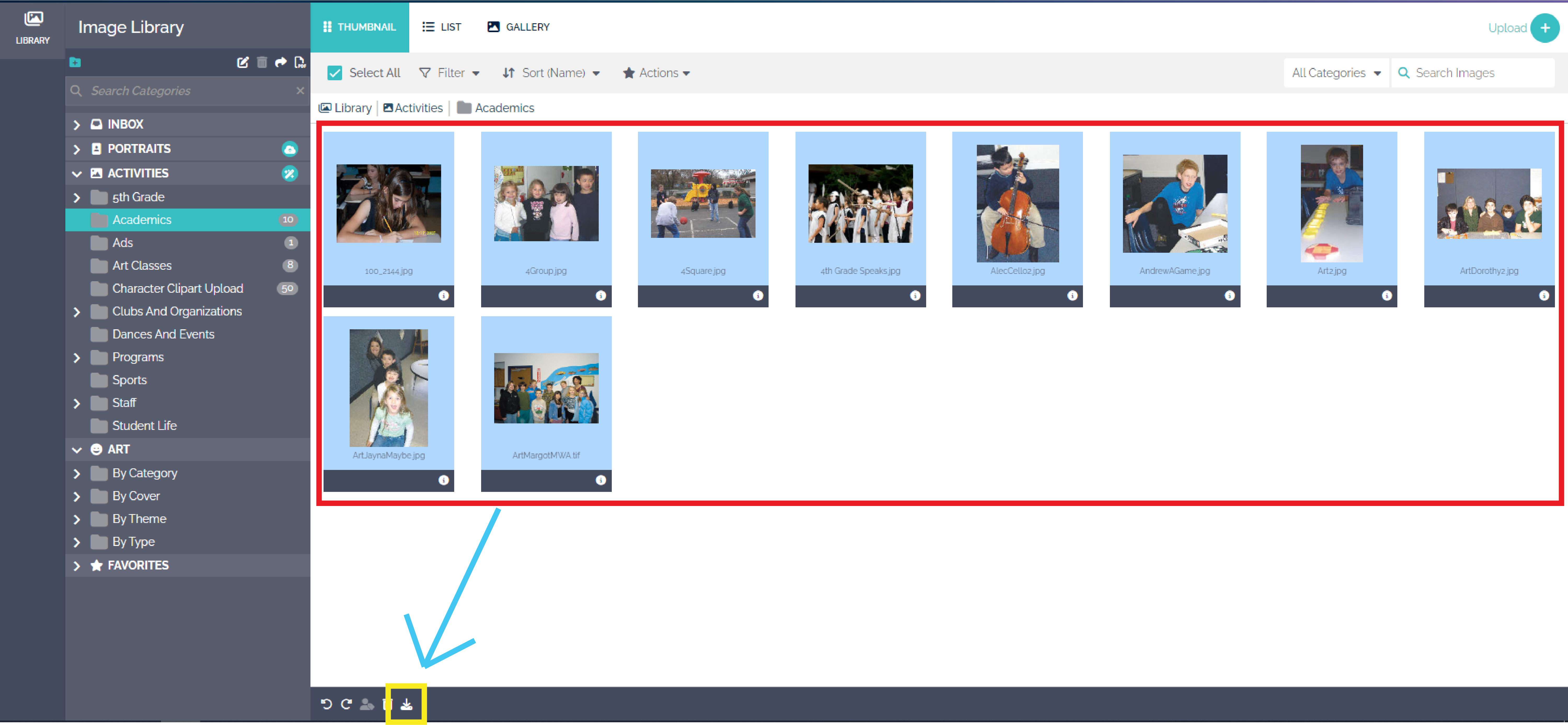
Task: Open the Dances And Events category
Action: tap(187, 334)
